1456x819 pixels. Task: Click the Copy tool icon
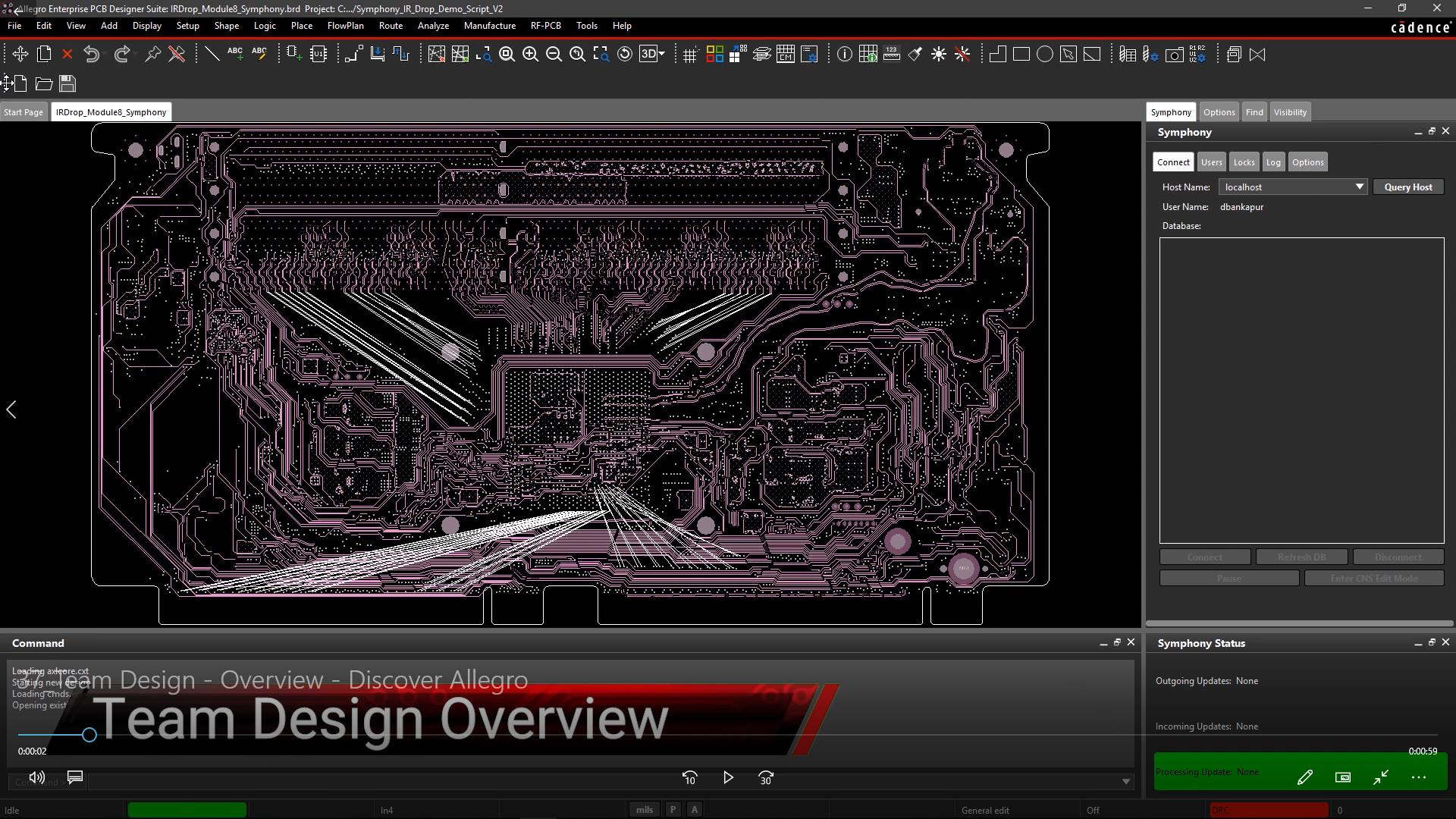(44, 54)
